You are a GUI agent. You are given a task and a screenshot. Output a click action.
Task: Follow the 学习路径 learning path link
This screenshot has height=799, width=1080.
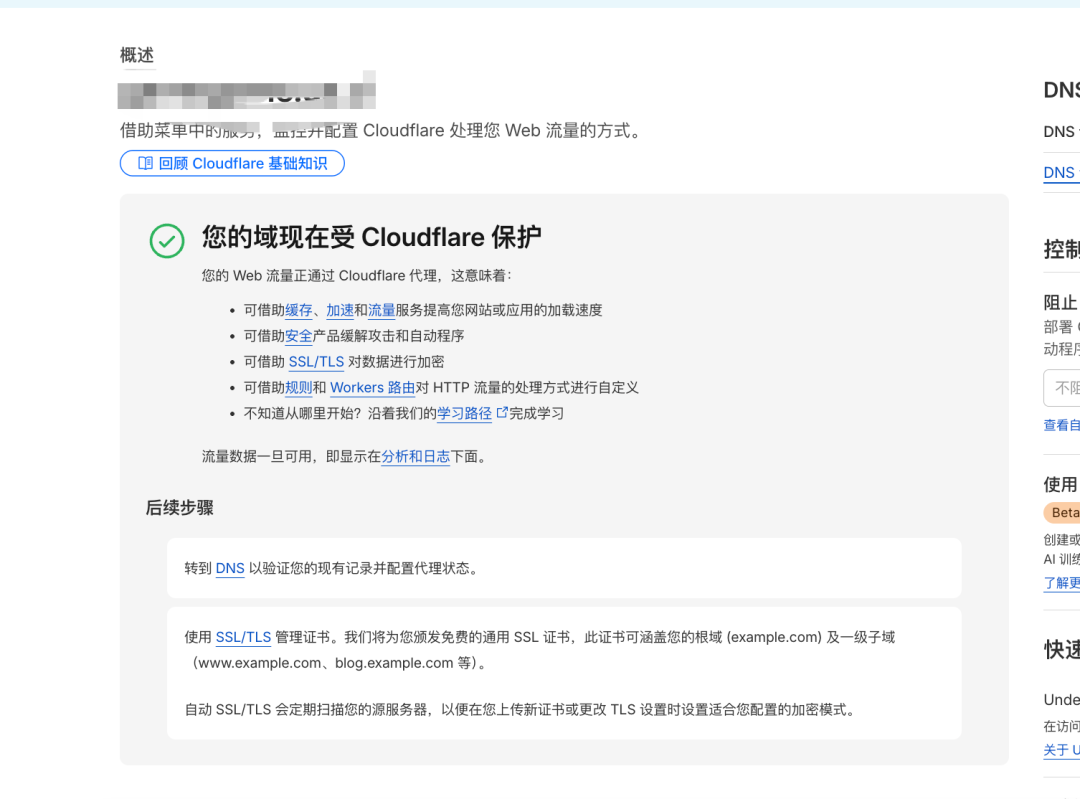463,413
